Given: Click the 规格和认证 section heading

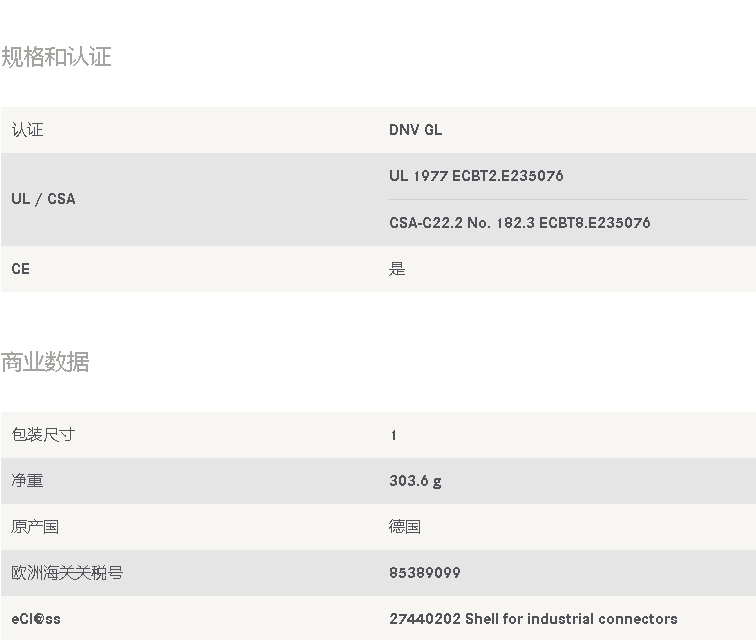Looking at the screenshot, I should [56, 57].
